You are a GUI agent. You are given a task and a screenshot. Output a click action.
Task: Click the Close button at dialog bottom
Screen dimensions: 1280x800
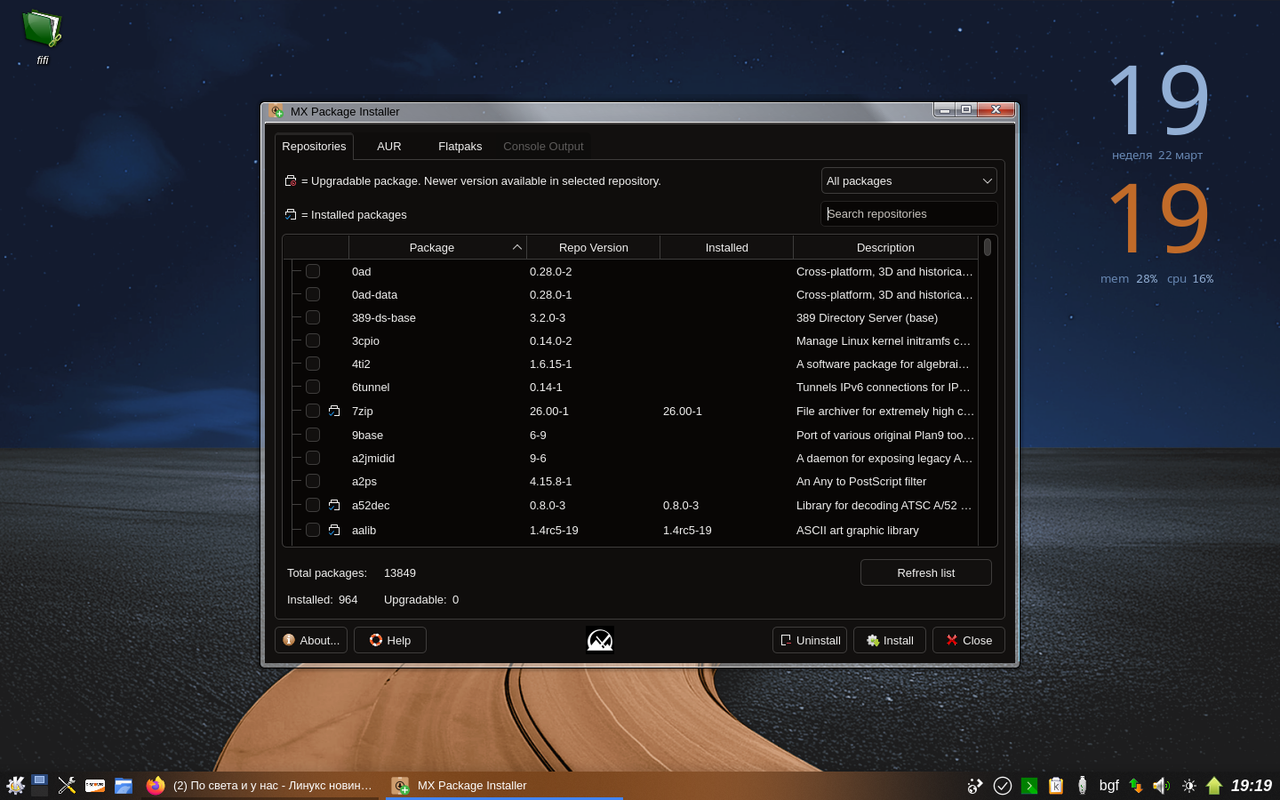pos(969,640)
